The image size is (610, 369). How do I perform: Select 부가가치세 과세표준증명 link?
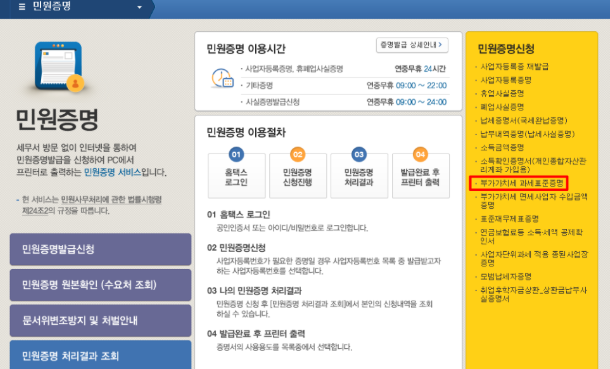(x=521, y=183)
